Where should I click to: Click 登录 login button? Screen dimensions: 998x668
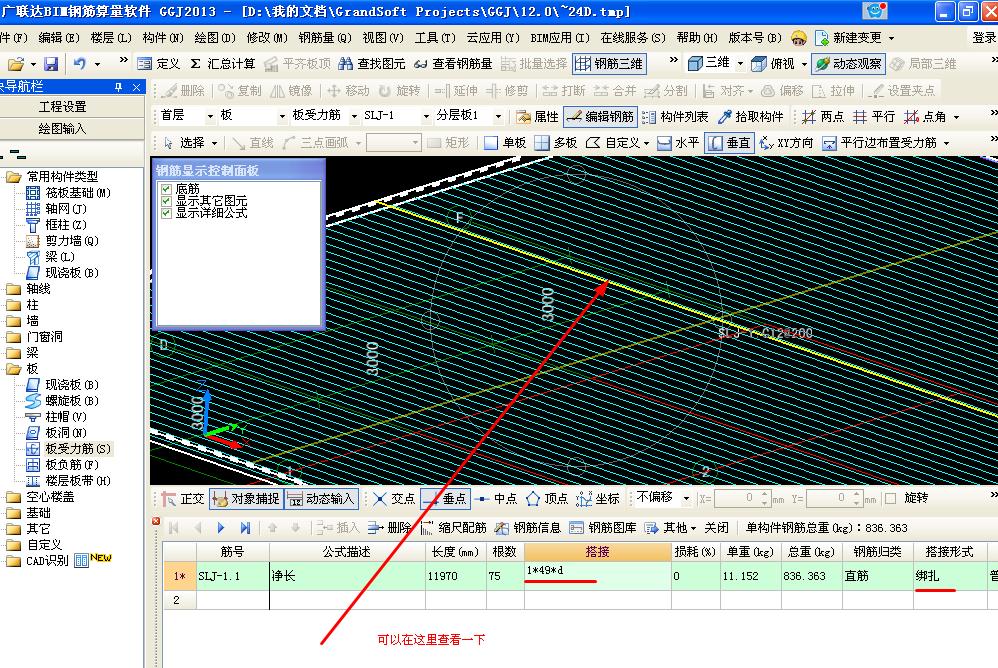984,38
